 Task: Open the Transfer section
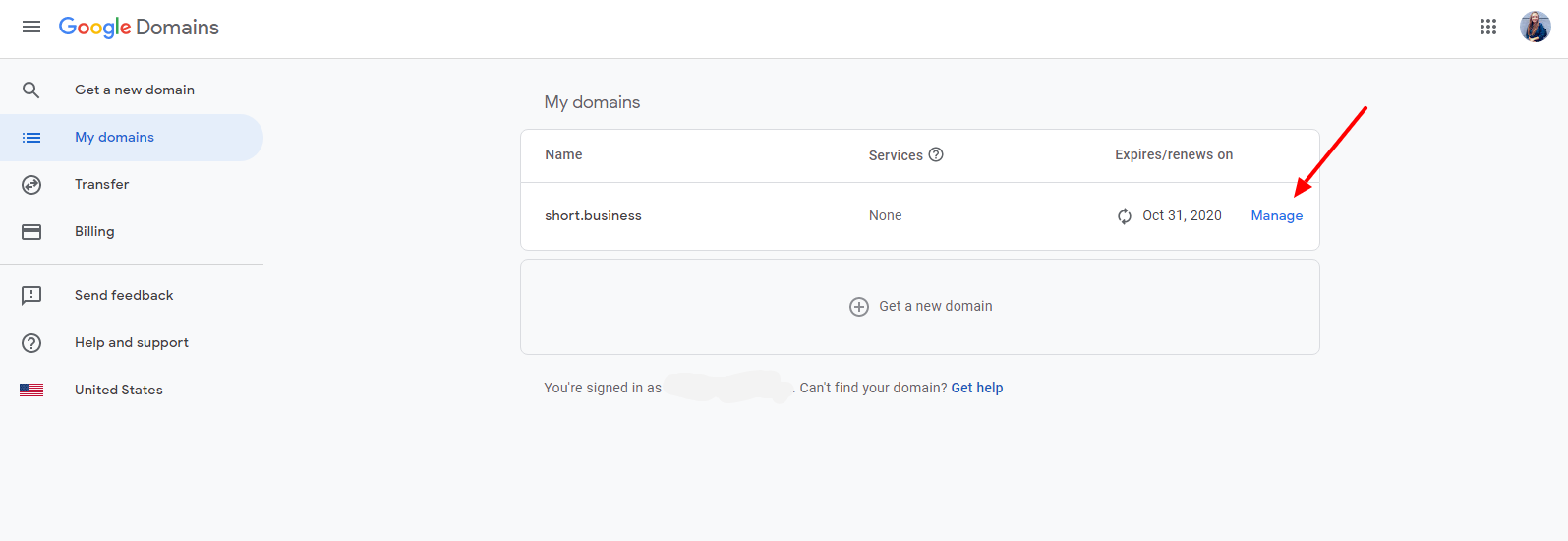(x=132, y=184)
